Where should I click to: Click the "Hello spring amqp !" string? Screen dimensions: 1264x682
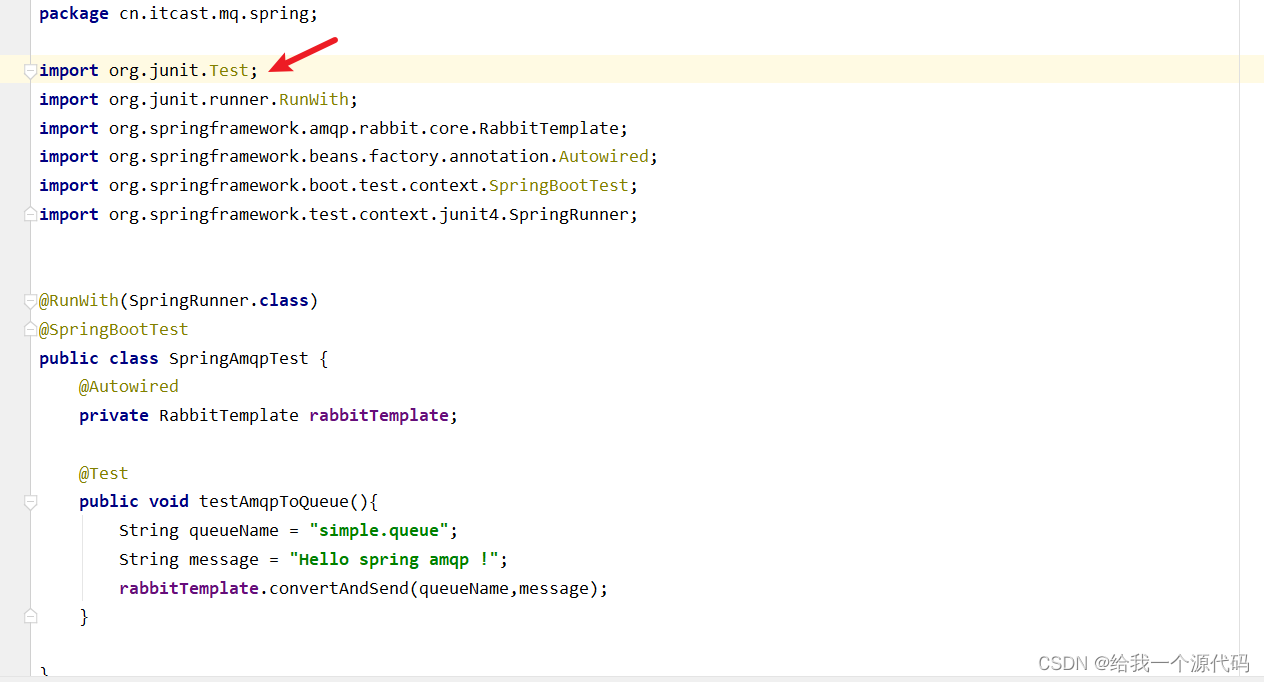394,559
